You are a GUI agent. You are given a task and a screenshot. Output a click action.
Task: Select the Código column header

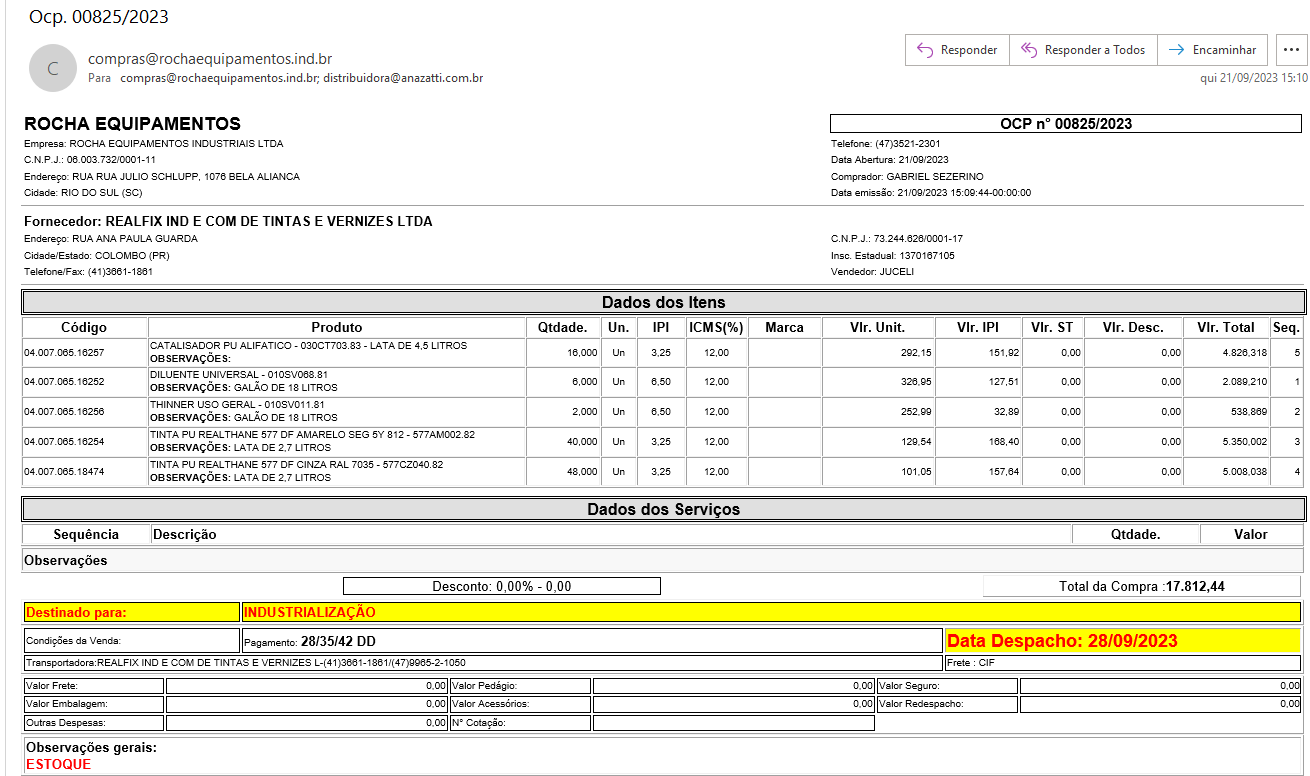tap(84, 327)
